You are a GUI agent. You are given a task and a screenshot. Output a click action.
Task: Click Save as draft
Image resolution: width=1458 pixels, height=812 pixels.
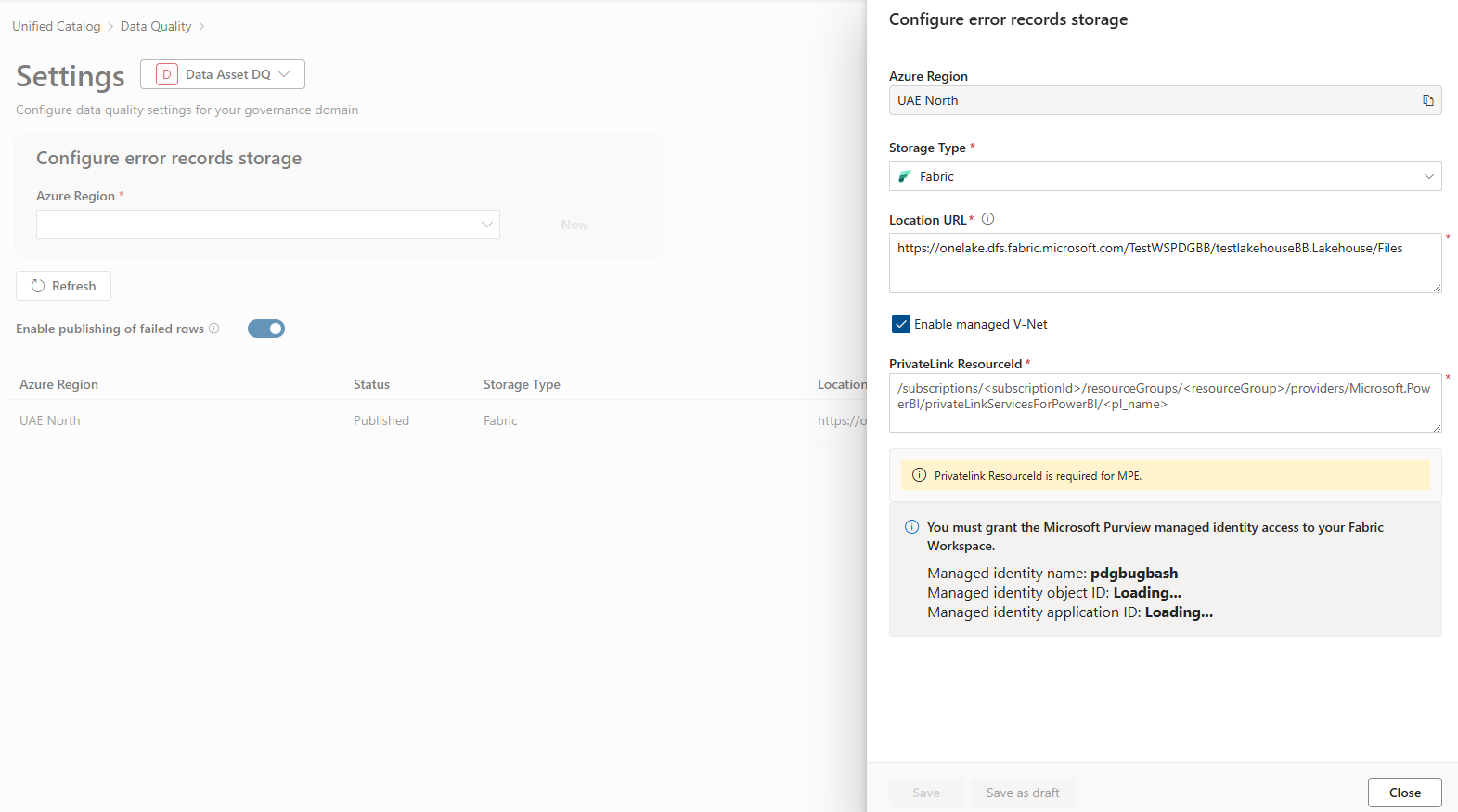tap(1023, 793)
